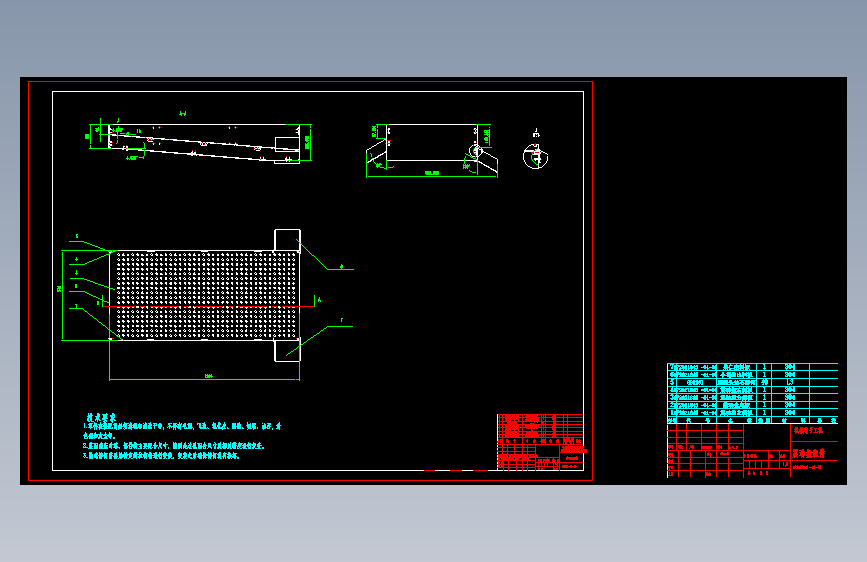Click row 1 of the cyan parts list
Screen dimensions: 867x562
753,413
